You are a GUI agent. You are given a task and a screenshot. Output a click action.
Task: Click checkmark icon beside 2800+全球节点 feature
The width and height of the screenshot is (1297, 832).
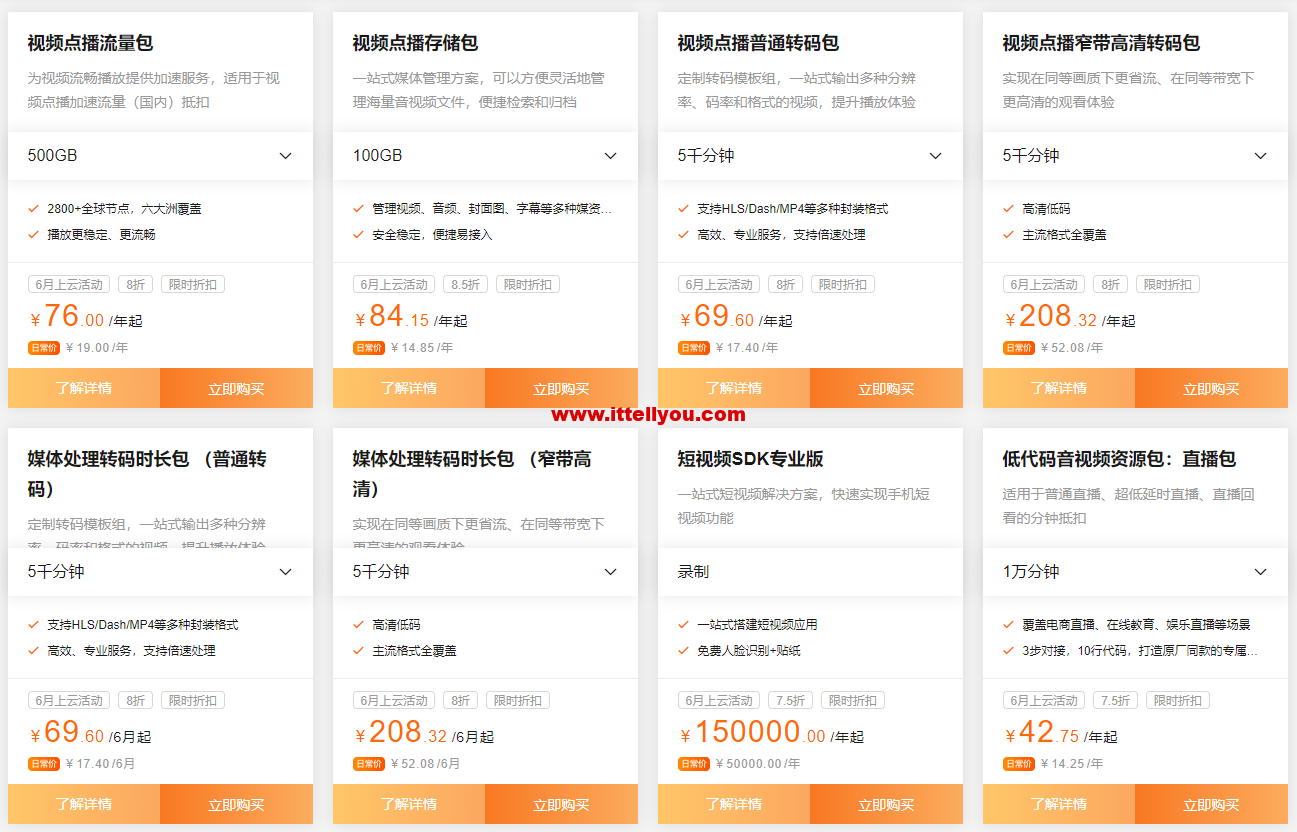click(34, 209)
